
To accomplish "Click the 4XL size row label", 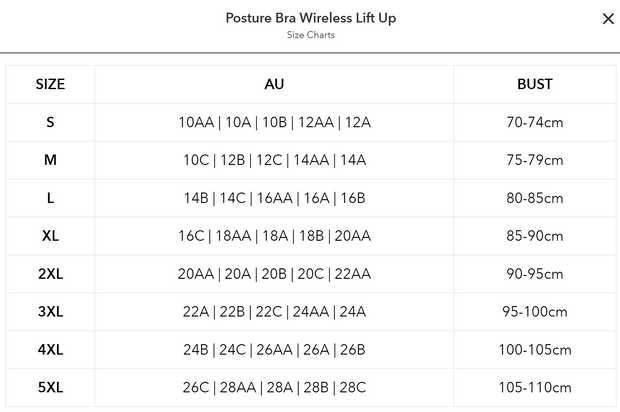I will 50,350.
